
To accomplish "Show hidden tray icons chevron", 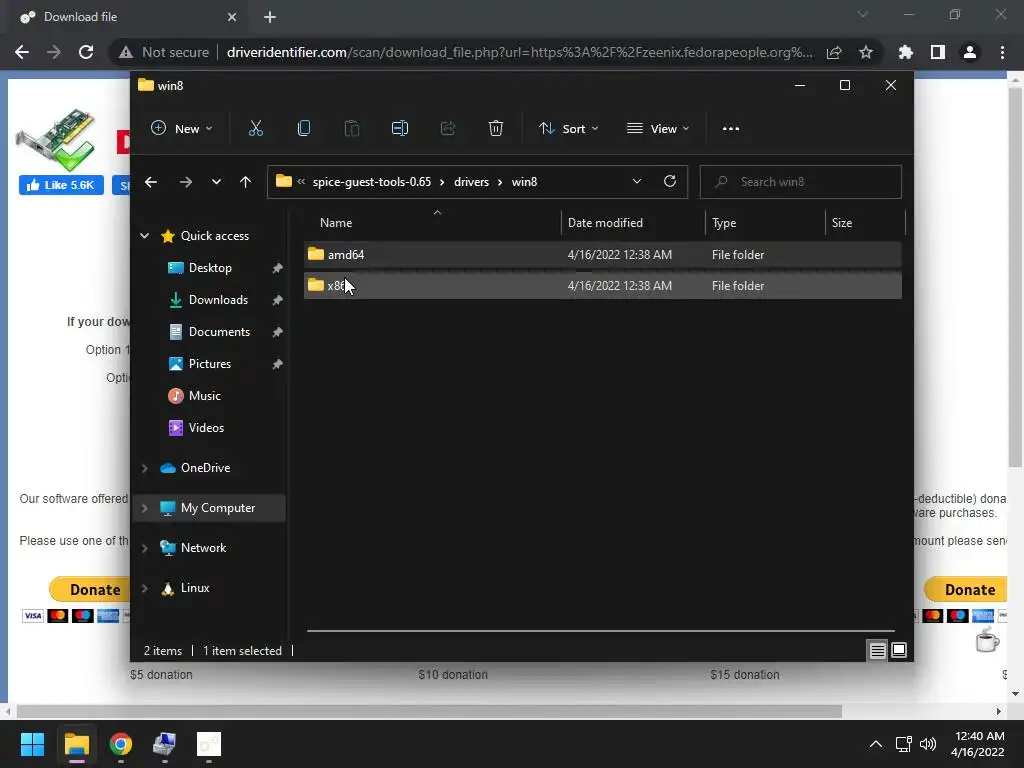I will (x=876, y=744).
